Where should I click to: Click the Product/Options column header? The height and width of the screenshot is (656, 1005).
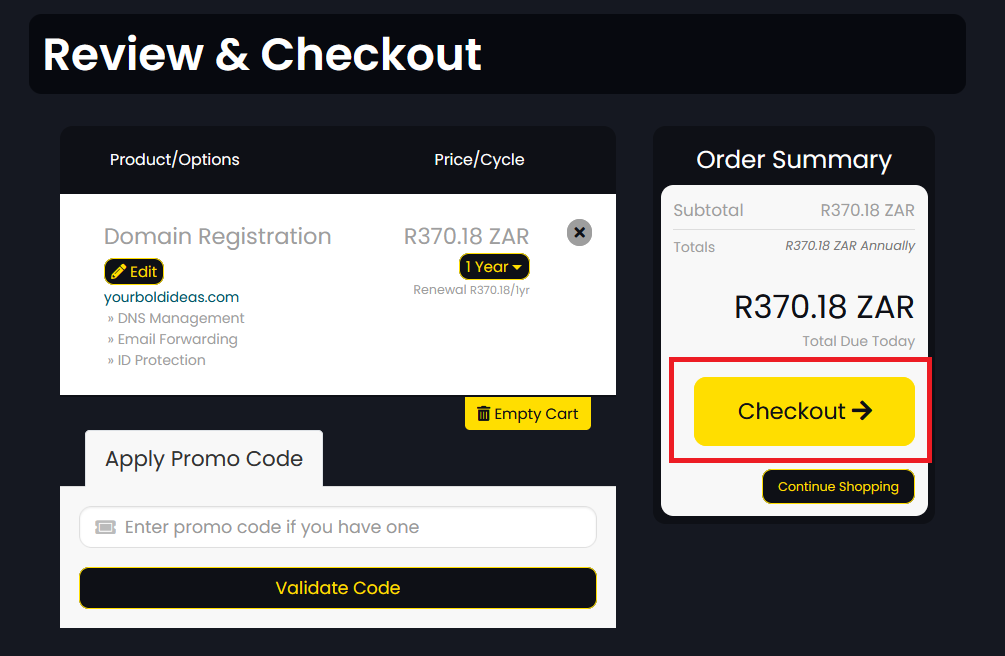(175, 160)
